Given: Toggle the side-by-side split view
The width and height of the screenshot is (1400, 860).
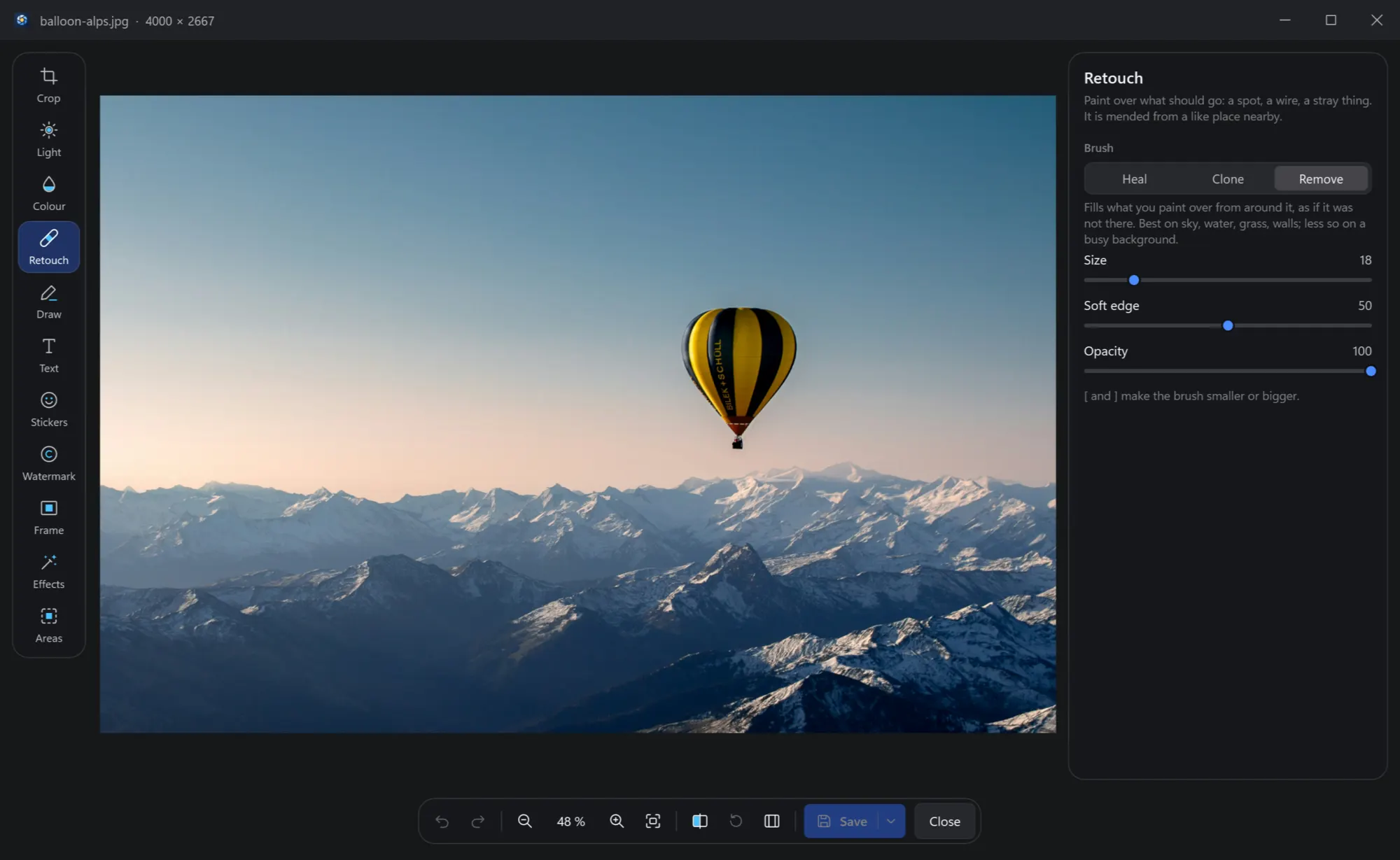Looking at the screenshot, I should click(772, 821).
